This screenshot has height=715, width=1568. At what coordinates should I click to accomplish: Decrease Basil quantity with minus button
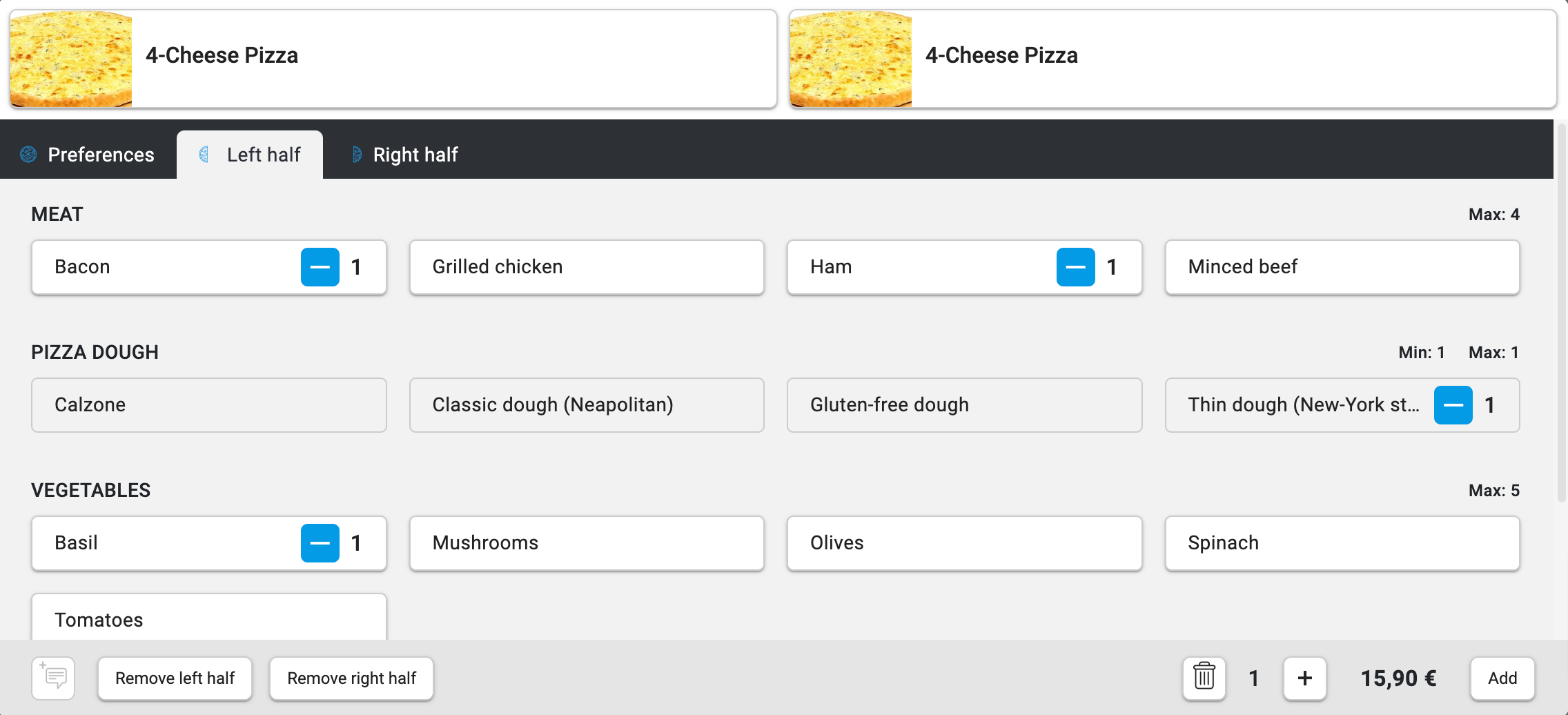click(320, 543)
